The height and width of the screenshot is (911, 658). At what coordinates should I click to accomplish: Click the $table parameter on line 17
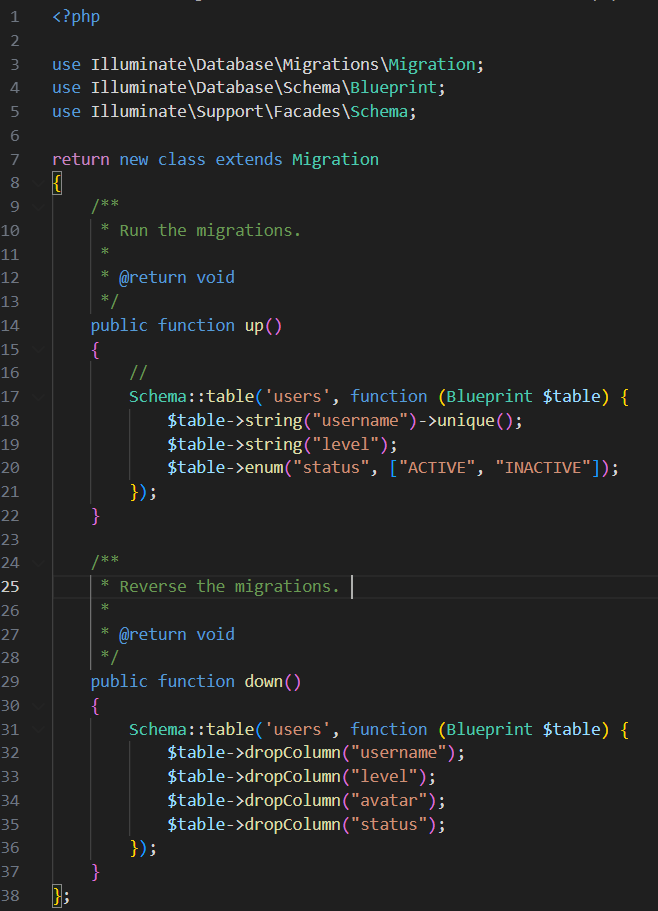point(571,396)
